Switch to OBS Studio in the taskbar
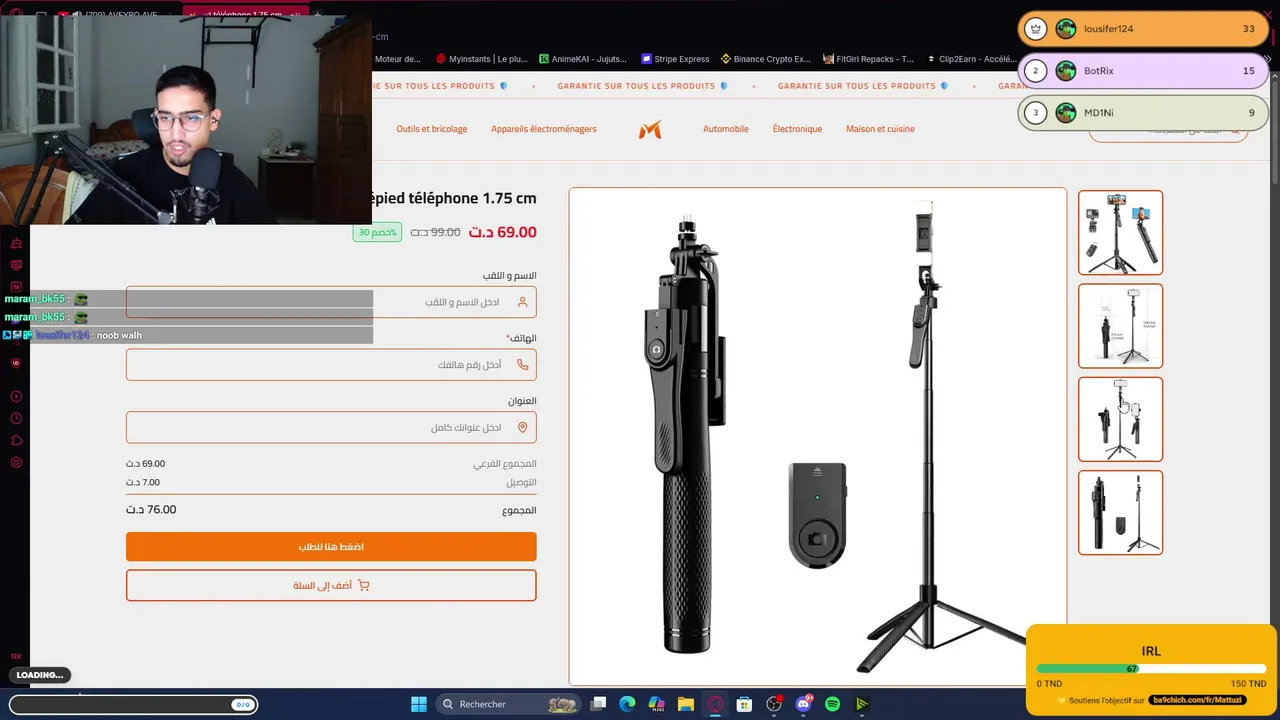Screen dimensions: 1280x720 pos(774,704)
